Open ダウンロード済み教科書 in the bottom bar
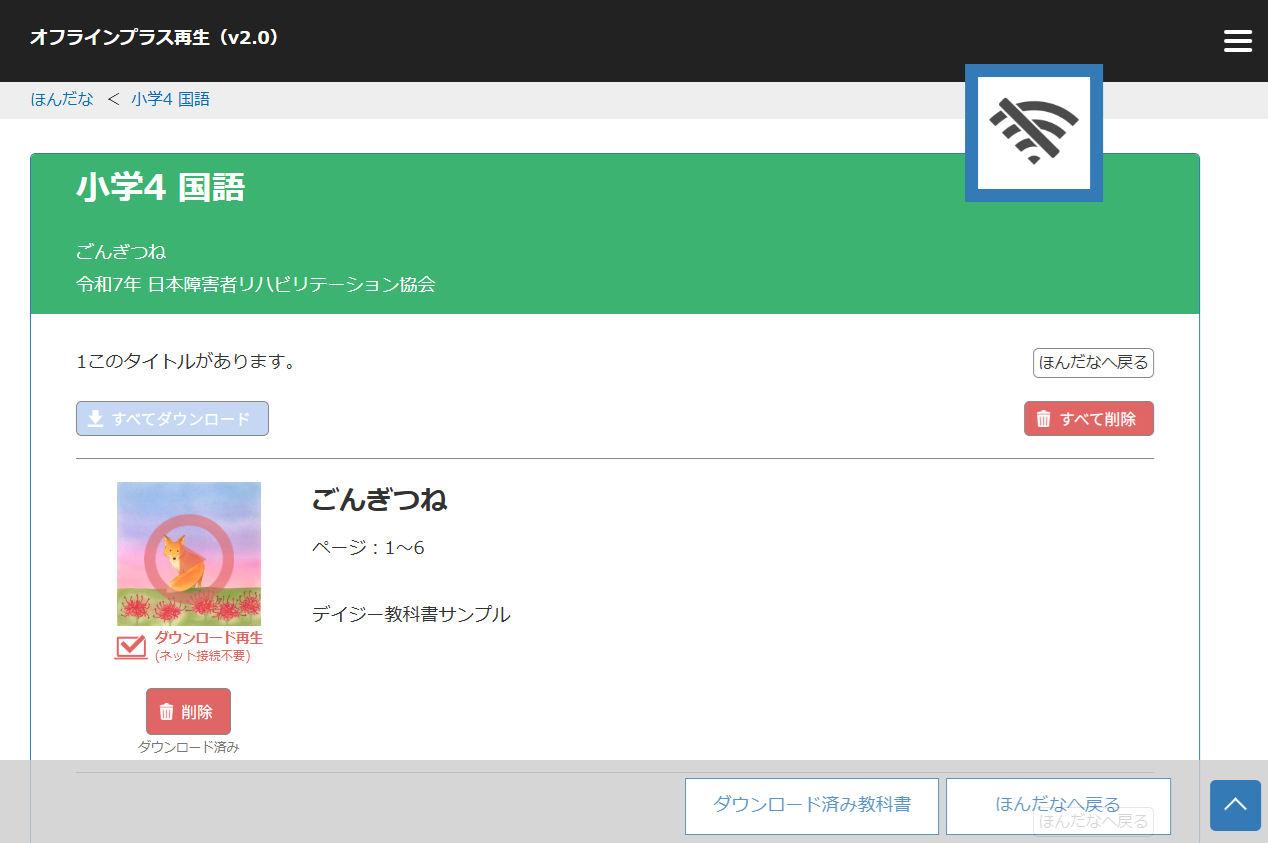The width and height of the screenshot is (1268, 843). 811,805
